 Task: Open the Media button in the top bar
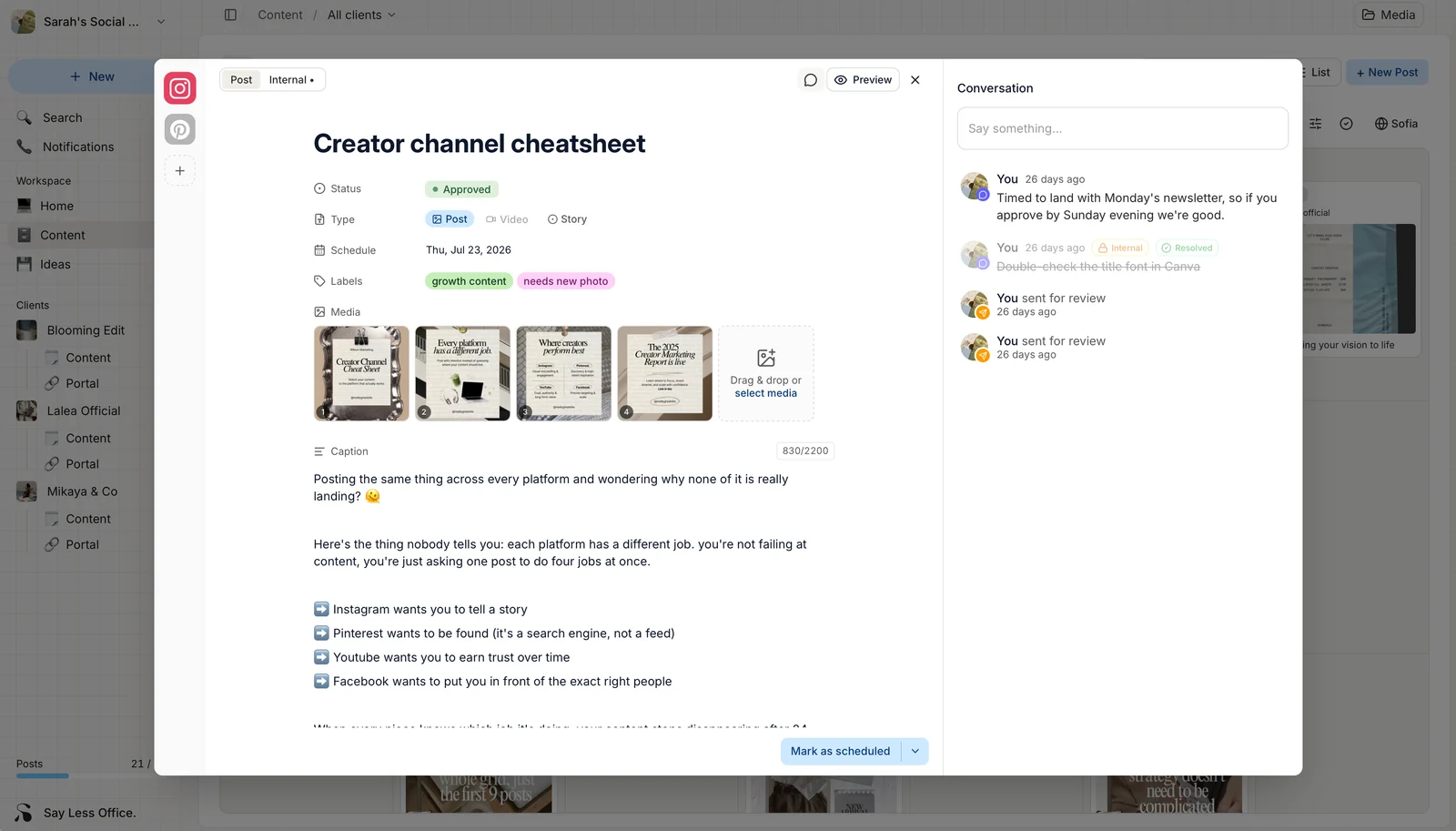coord(1389,15)
